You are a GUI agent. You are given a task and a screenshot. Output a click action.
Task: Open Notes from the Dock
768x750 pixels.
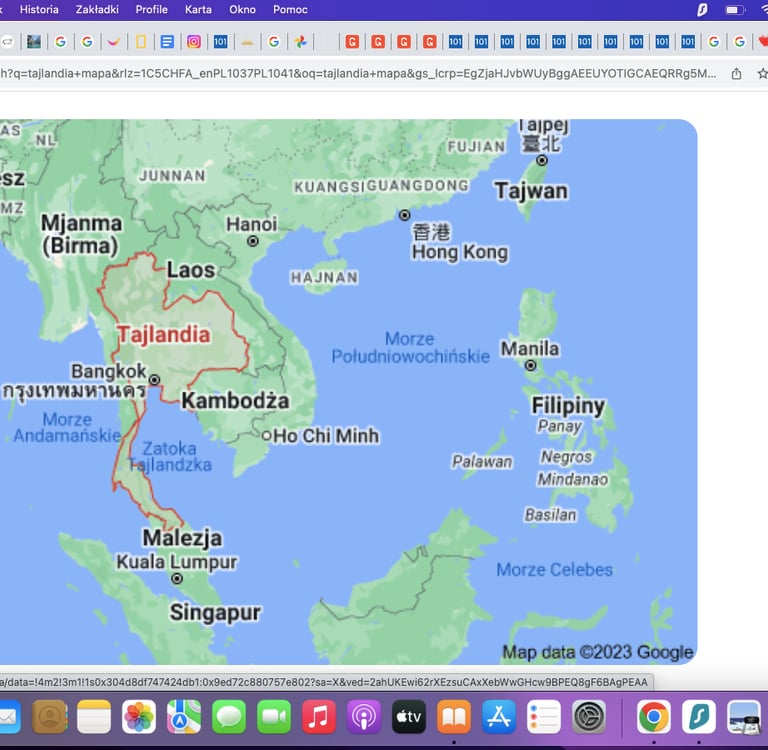pos(94,717)
